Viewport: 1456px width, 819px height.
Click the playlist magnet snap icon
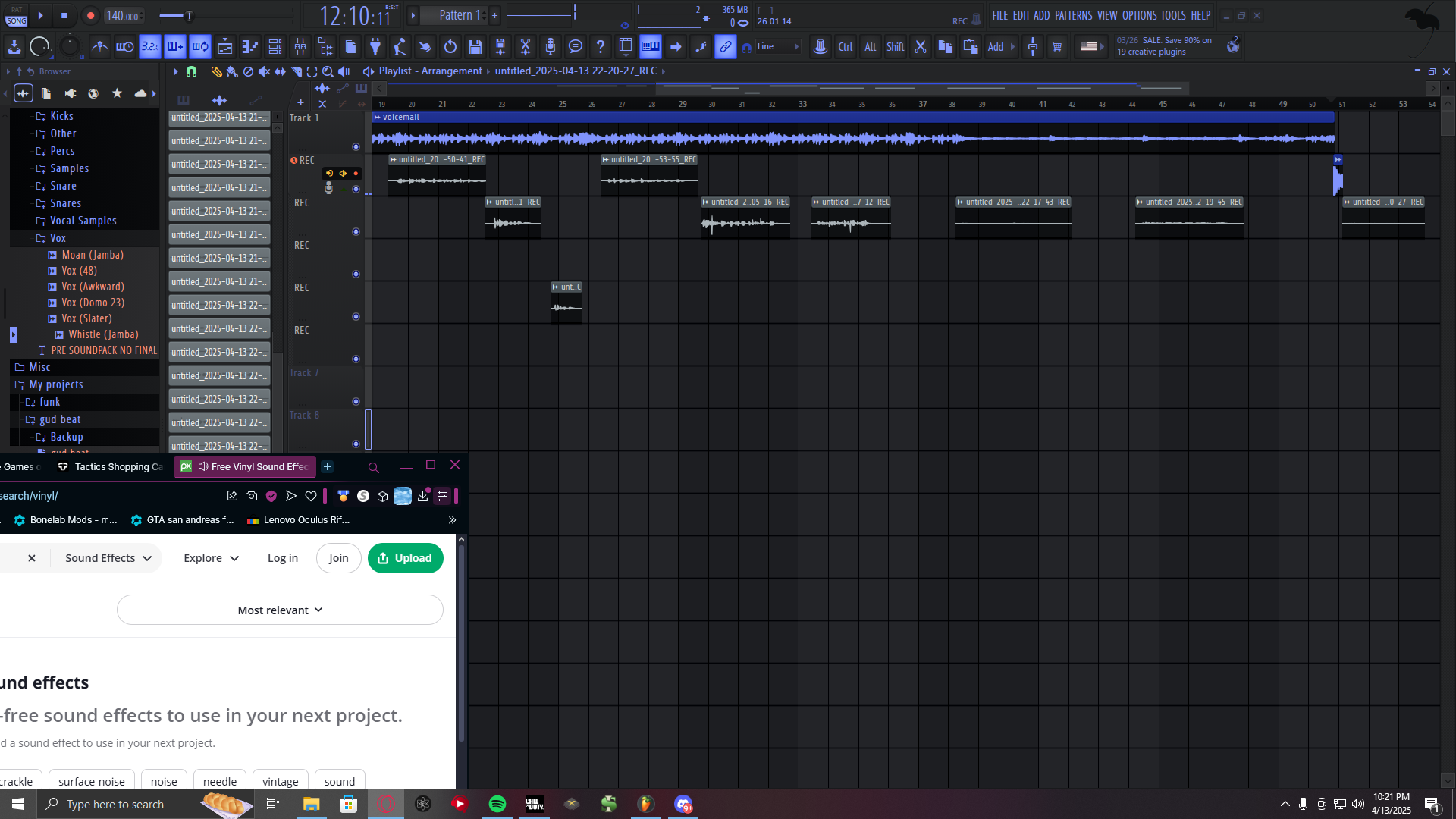pos(191,71)
